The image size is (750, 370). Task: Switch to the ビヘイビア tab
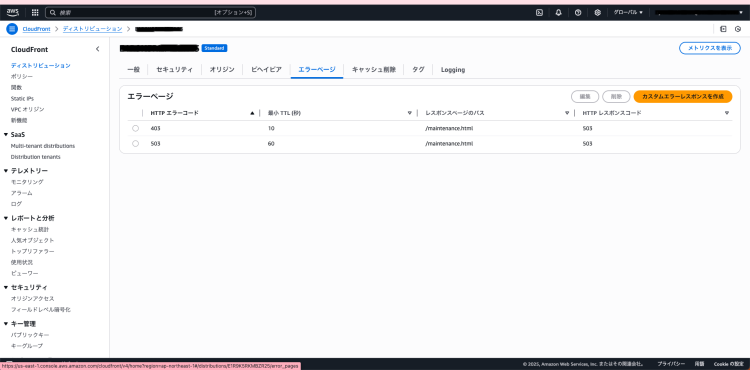point(266,70)
